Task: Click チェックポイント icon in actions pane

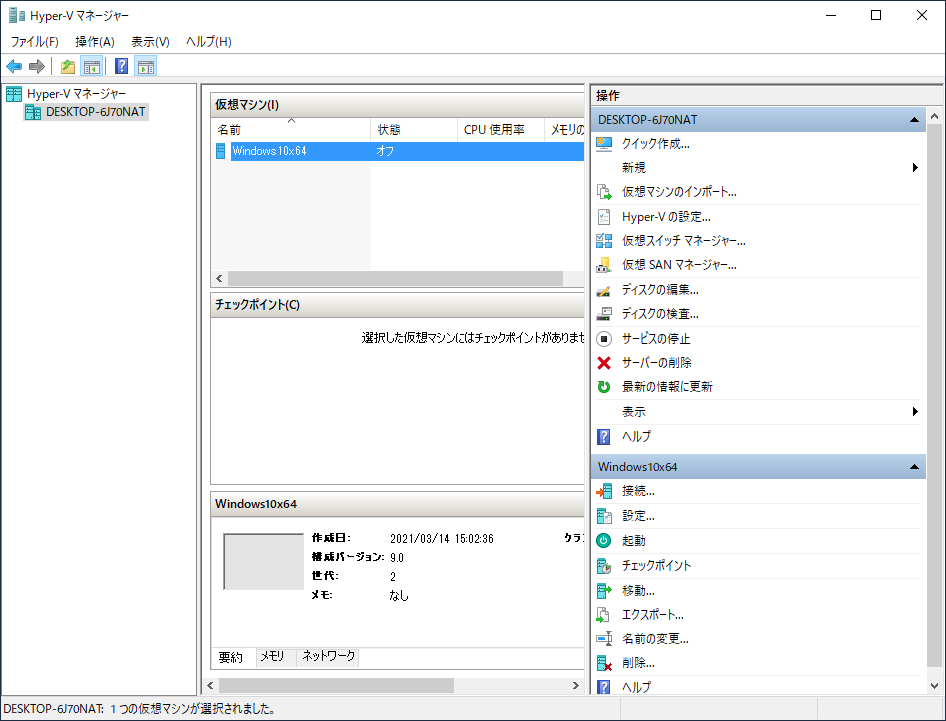Action: point(604,565)
